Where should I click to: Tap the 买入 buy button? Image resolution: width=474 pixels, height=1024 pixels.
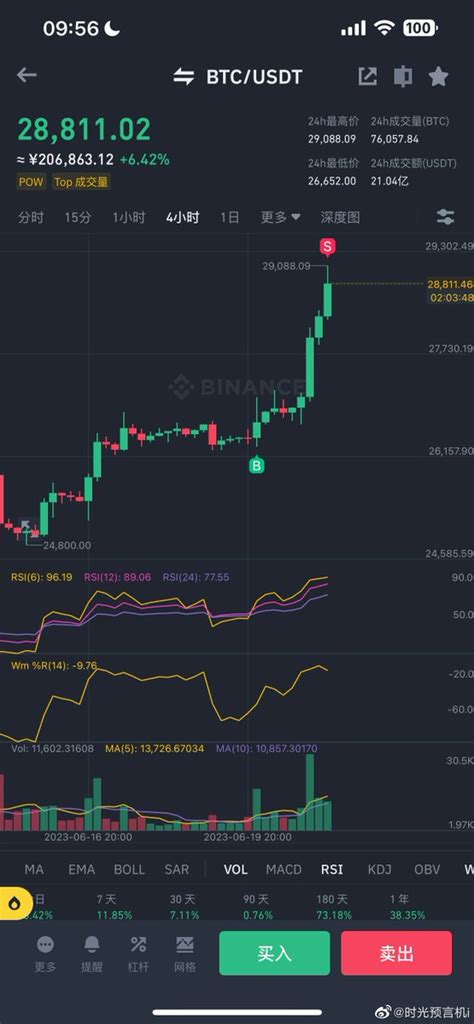[274, 953]
